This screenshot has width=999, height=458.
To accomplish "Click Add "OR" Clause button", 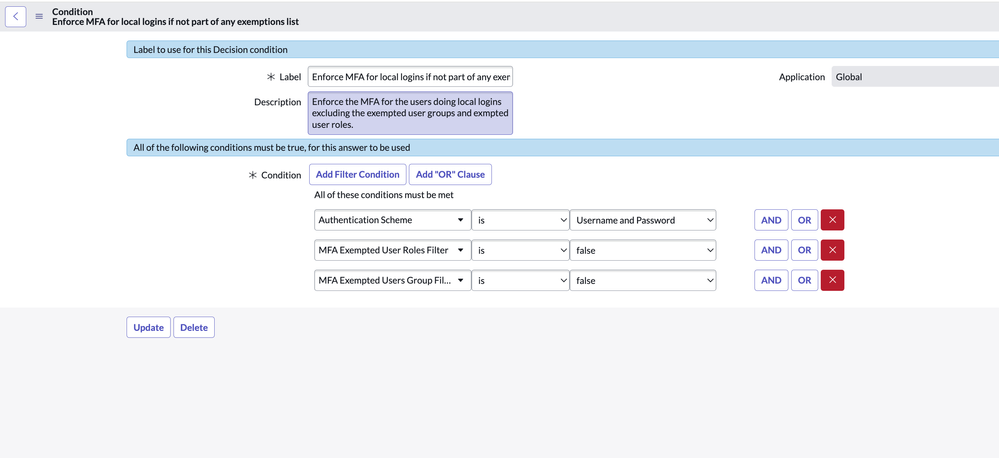I will point(450,175).
